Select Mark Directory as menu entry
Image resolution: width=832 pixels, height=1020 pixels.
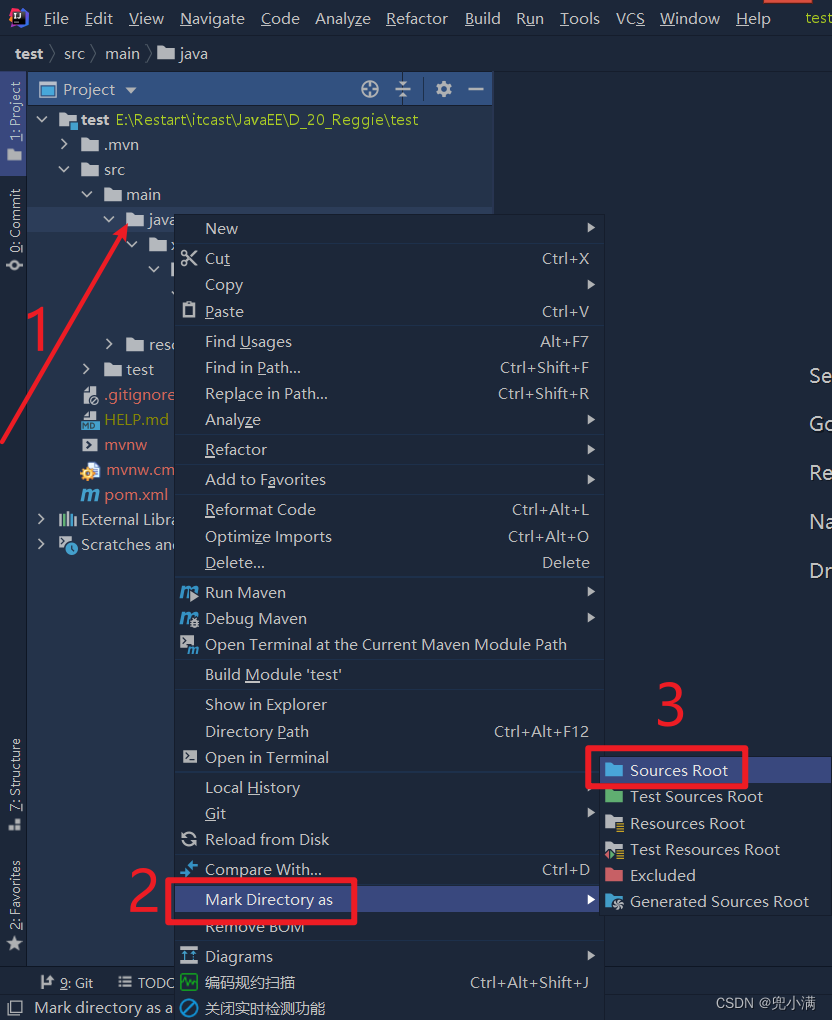tap(386, 899)
